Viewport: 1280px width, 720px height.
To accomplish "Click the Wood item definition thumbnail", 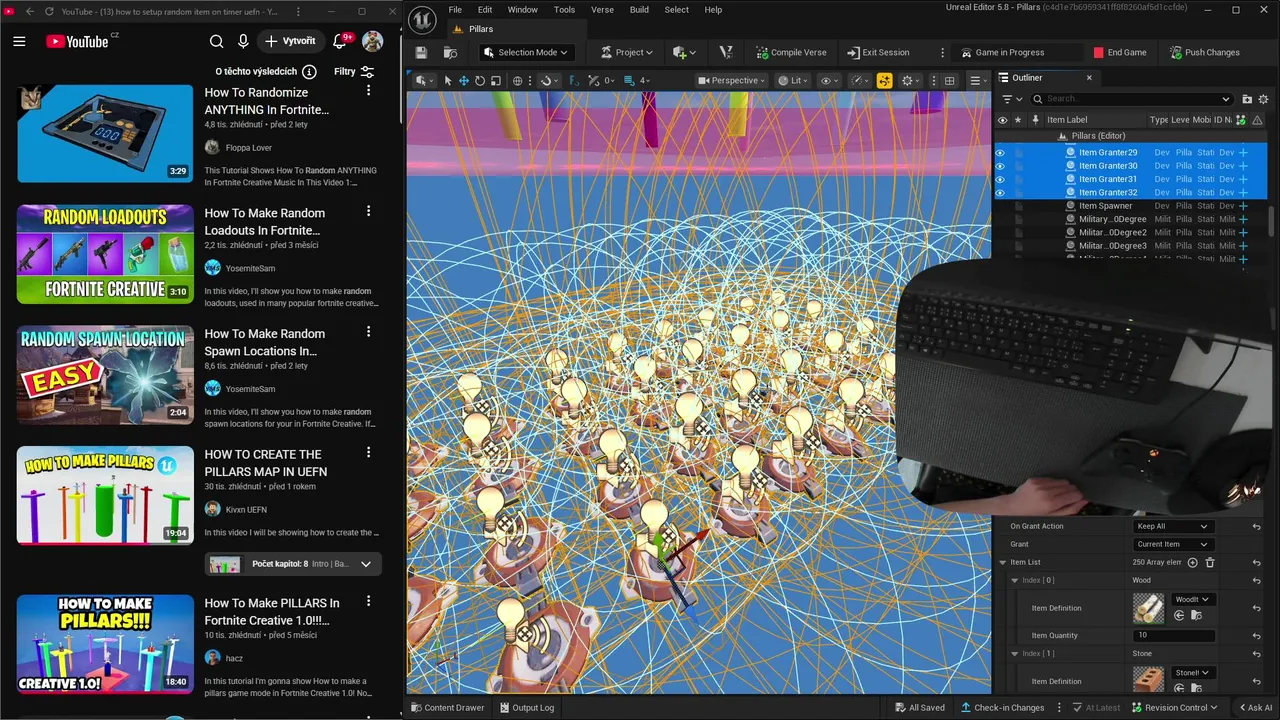I will click(x=1149, y=608).
